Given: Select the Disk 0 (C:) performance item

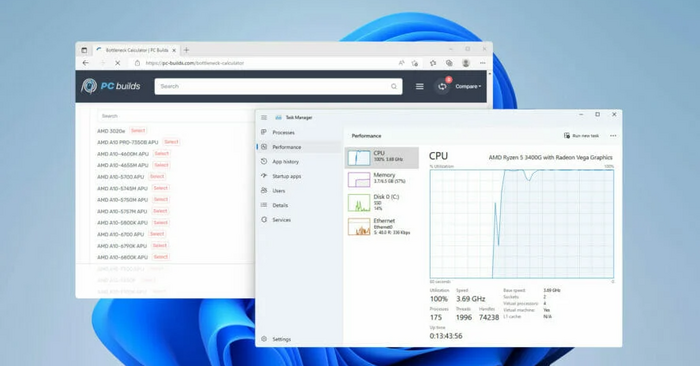Looking at the screenshot, I should [382, 203].
